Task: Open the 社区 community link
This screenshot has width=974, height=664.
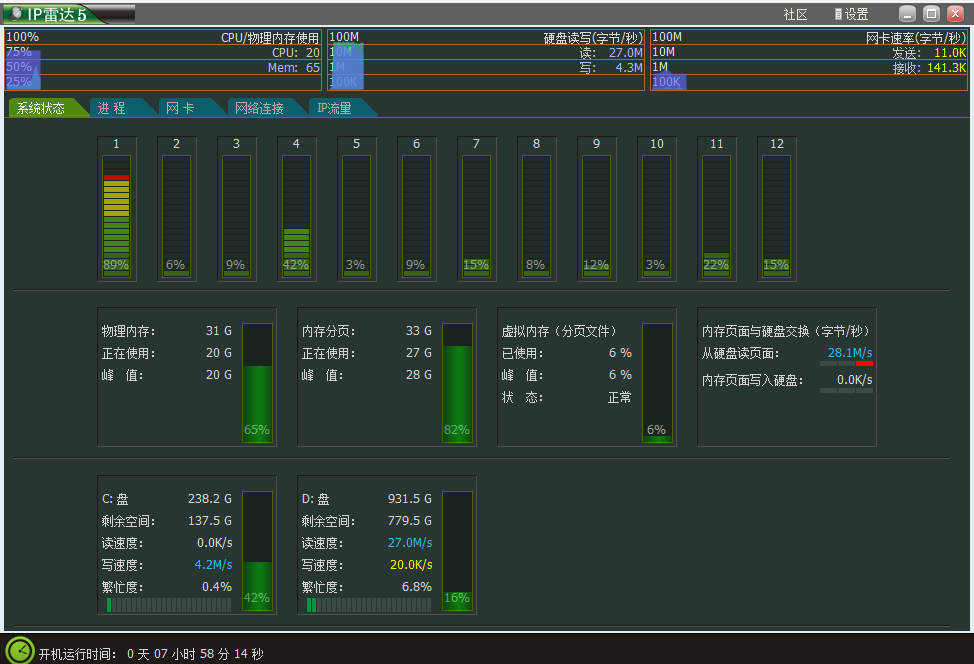Action: tap(795, 14)
